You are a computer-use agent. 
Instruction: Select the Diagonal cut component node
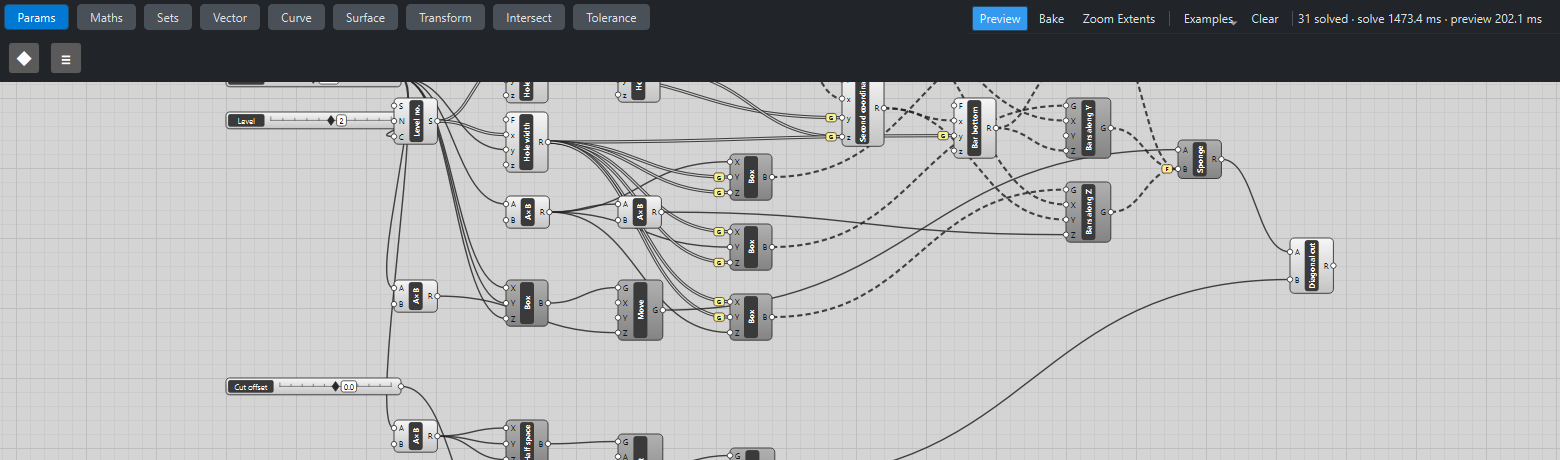point(1312,266)
